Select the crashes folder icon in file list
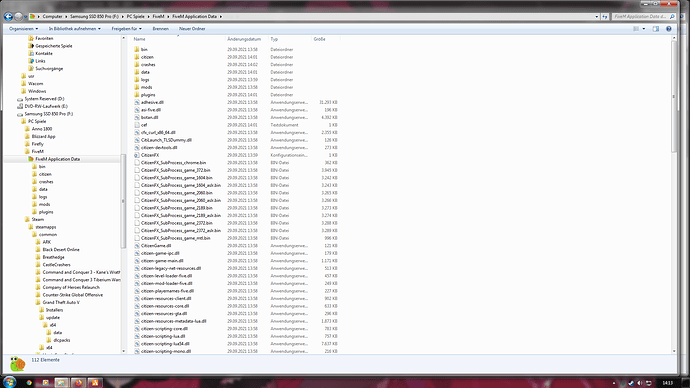 (137, 64)
